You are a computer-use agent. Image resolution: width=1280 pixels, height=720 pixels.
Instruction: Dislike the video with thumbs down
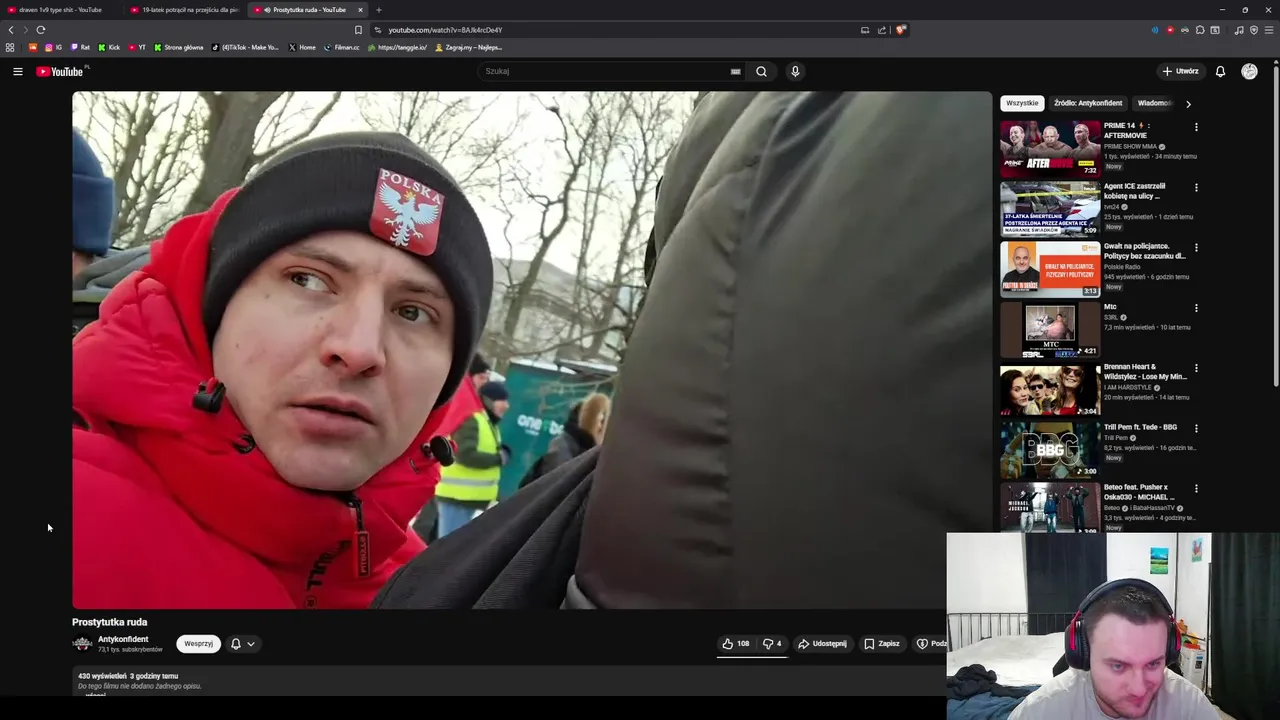(x=771, y=644)
